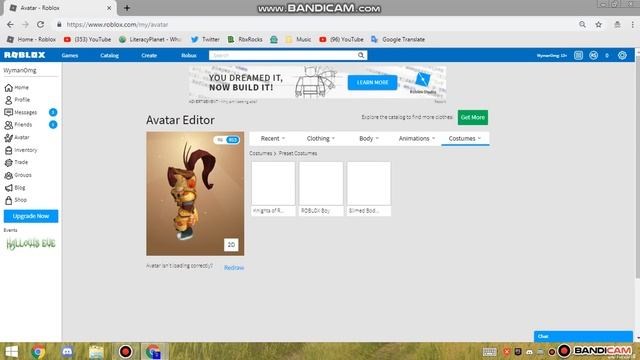Click the avatar 3D preview image
This screenshot has height=360, width=640.
pos(195,193)
